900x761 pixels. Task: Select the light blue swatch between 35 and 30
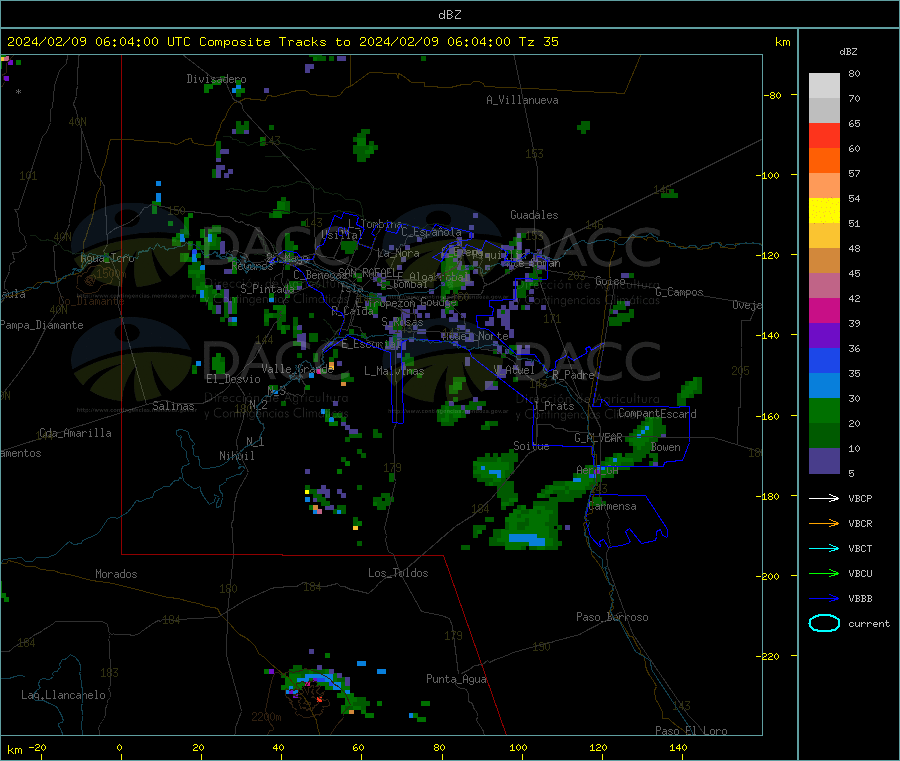(x=824, y=386)
